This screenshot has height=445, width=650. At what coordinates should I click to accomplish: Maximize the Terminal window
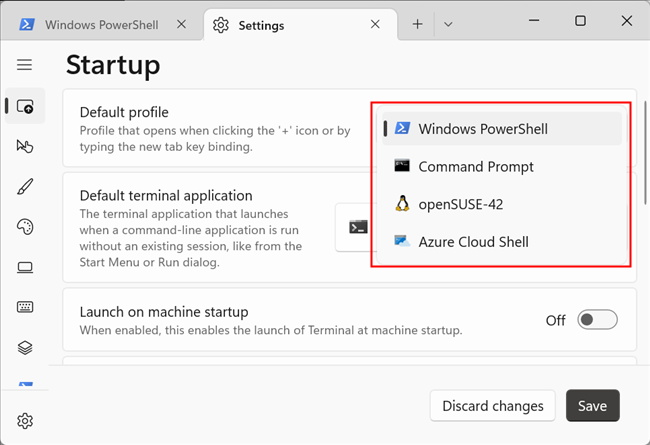coord(580,20)
